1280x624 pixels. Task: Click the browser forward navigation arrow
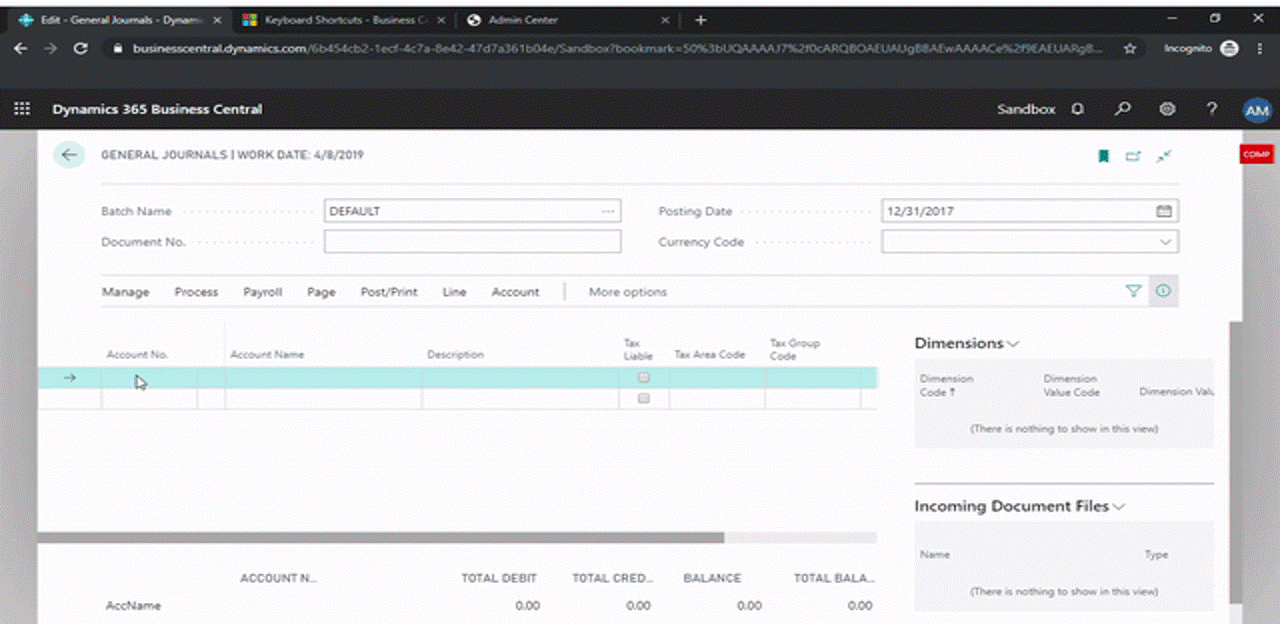click(51, 48)
